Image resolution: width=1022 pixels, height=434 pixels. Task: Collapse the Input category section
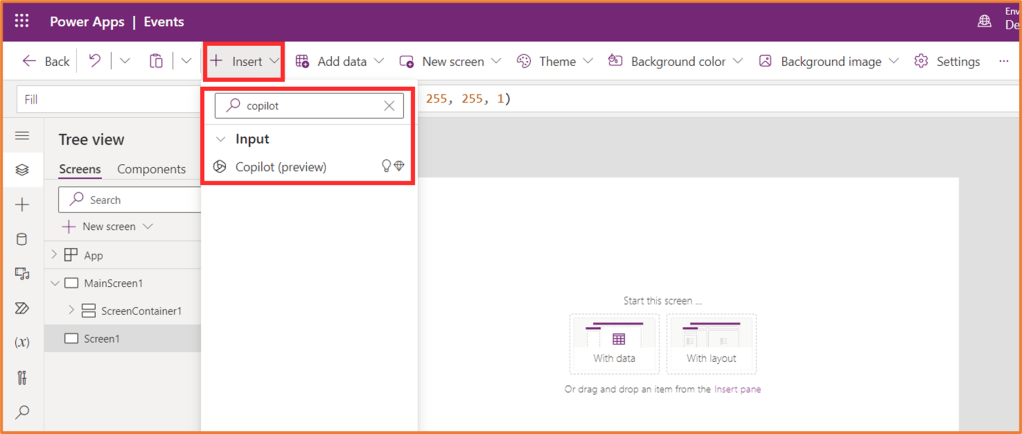click(221, 139)
